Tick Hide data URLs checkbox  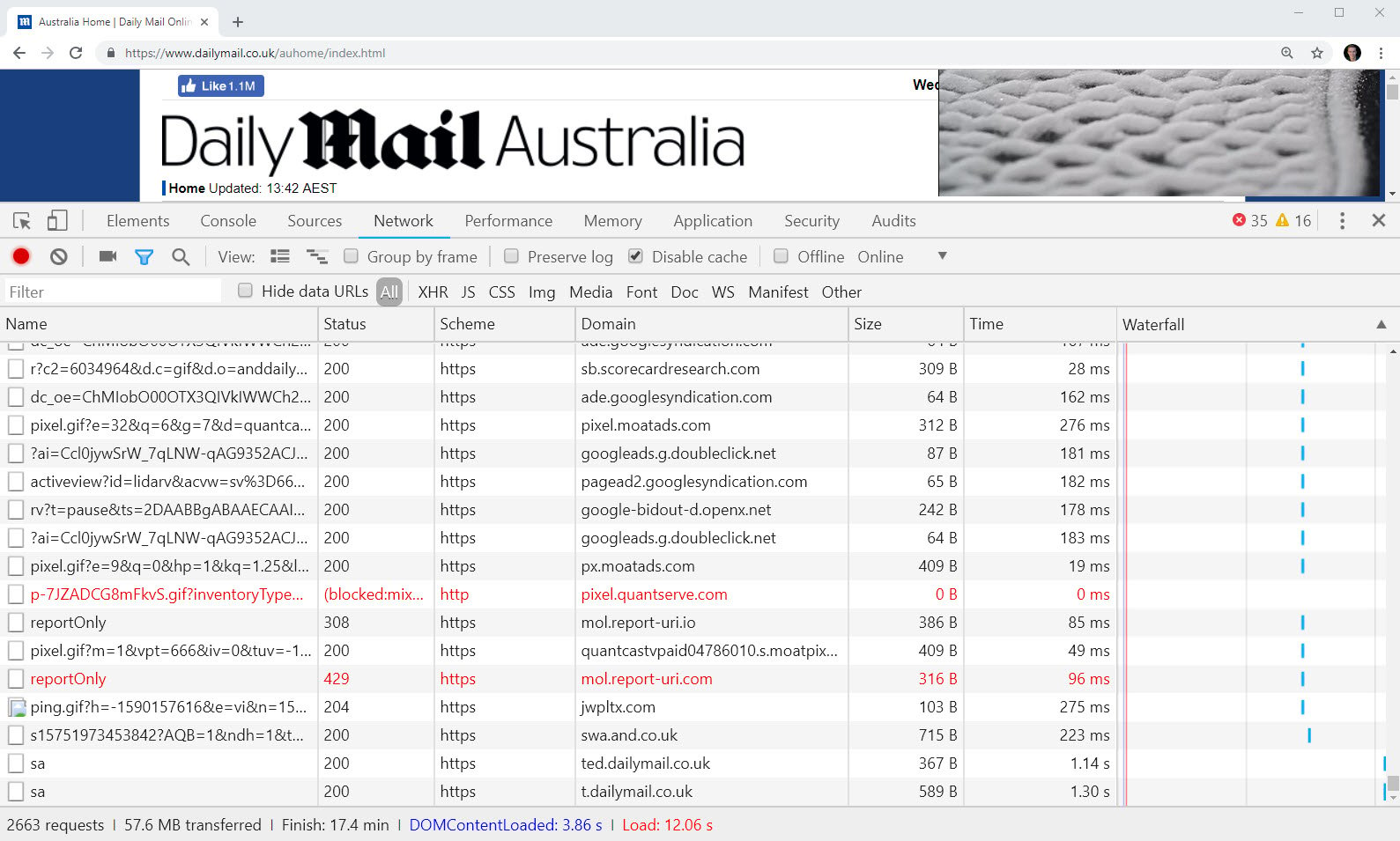point(245,291)
